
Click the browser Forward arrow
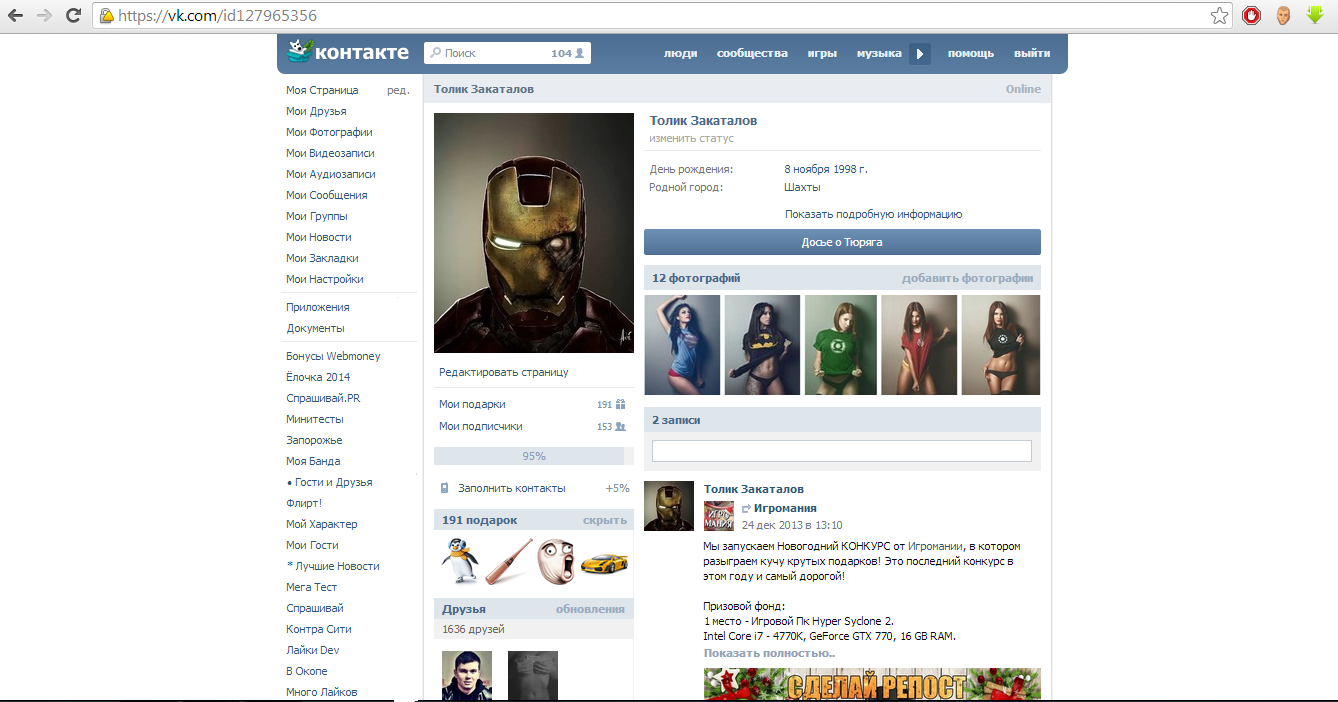point(44,15)
